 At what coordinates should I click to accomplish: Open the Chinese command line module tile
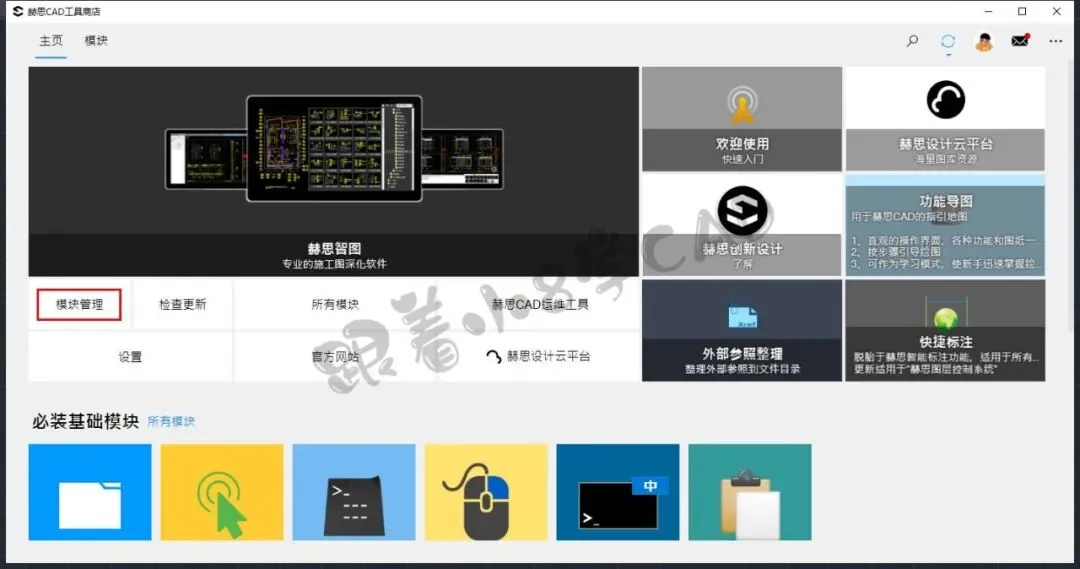[618, 492]
